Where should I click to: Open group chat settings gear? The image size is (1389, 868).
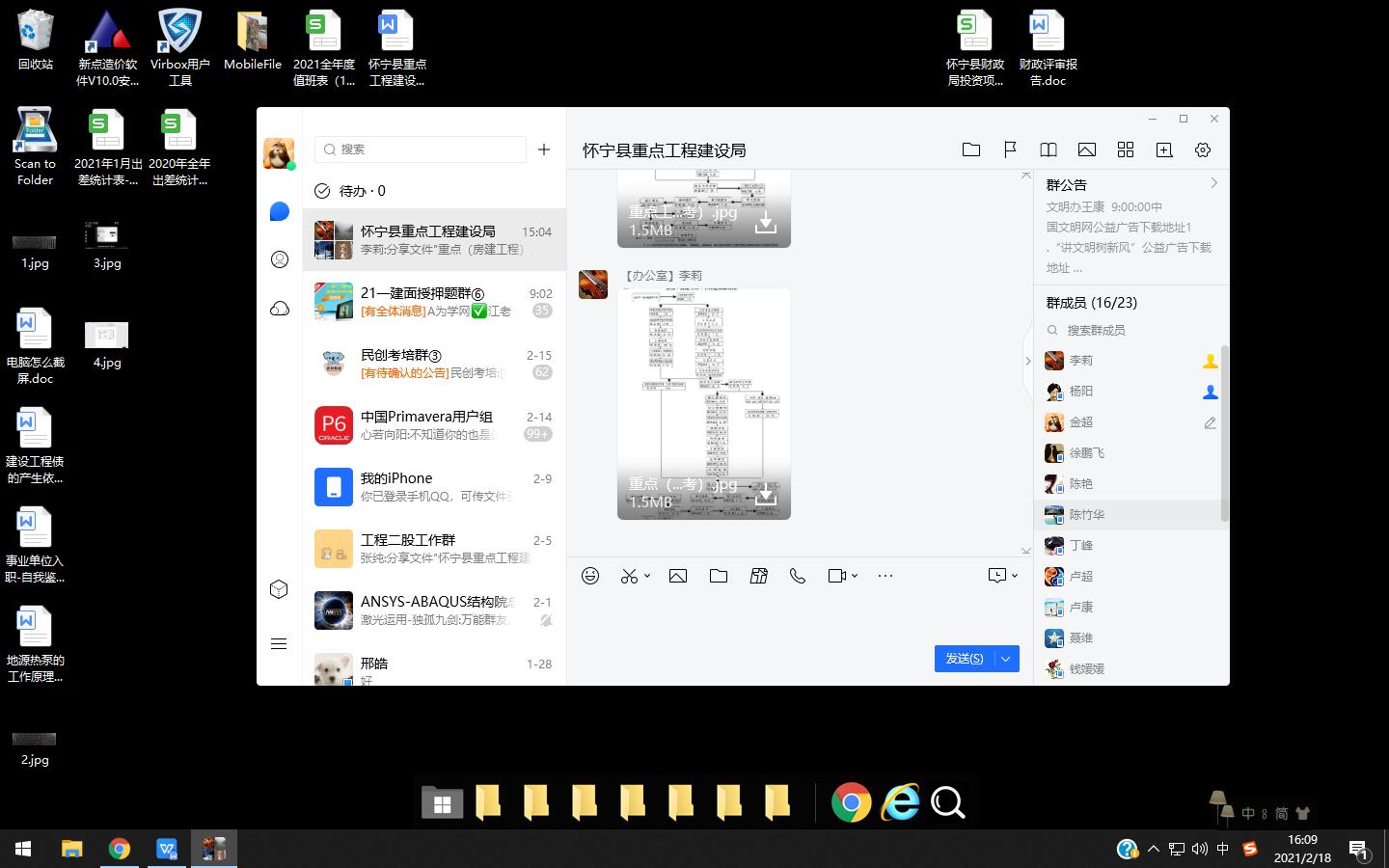pos(1202,149)
